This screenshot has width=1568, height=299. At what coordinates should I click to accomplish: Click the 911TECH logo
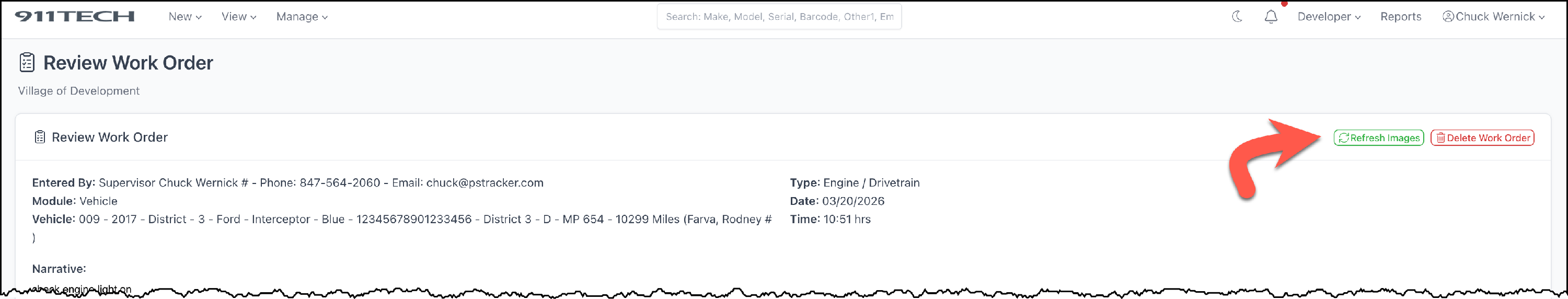pos(74,16)
